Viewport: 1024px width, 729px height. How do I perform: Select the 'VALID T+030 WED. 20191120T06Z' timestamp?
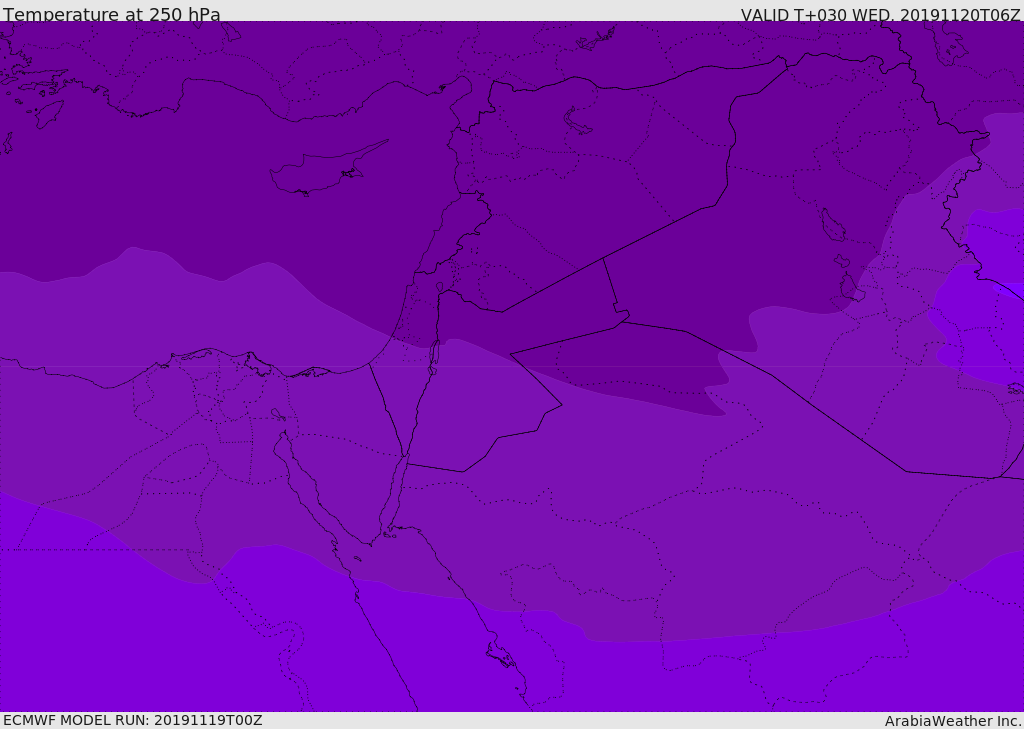coord(880,15)
